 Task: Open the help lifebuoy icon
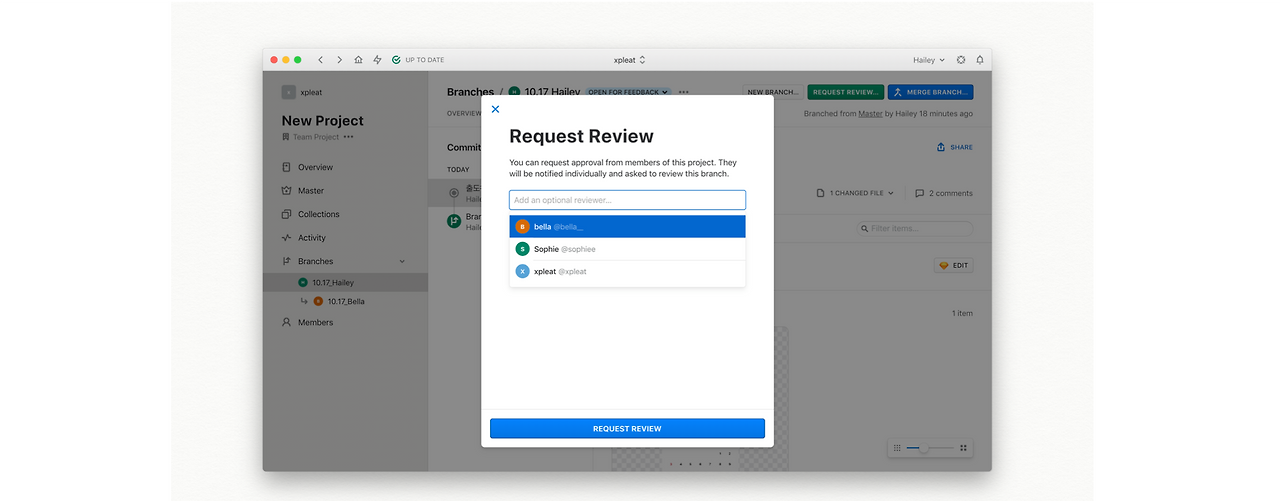[x=961, y=60]
